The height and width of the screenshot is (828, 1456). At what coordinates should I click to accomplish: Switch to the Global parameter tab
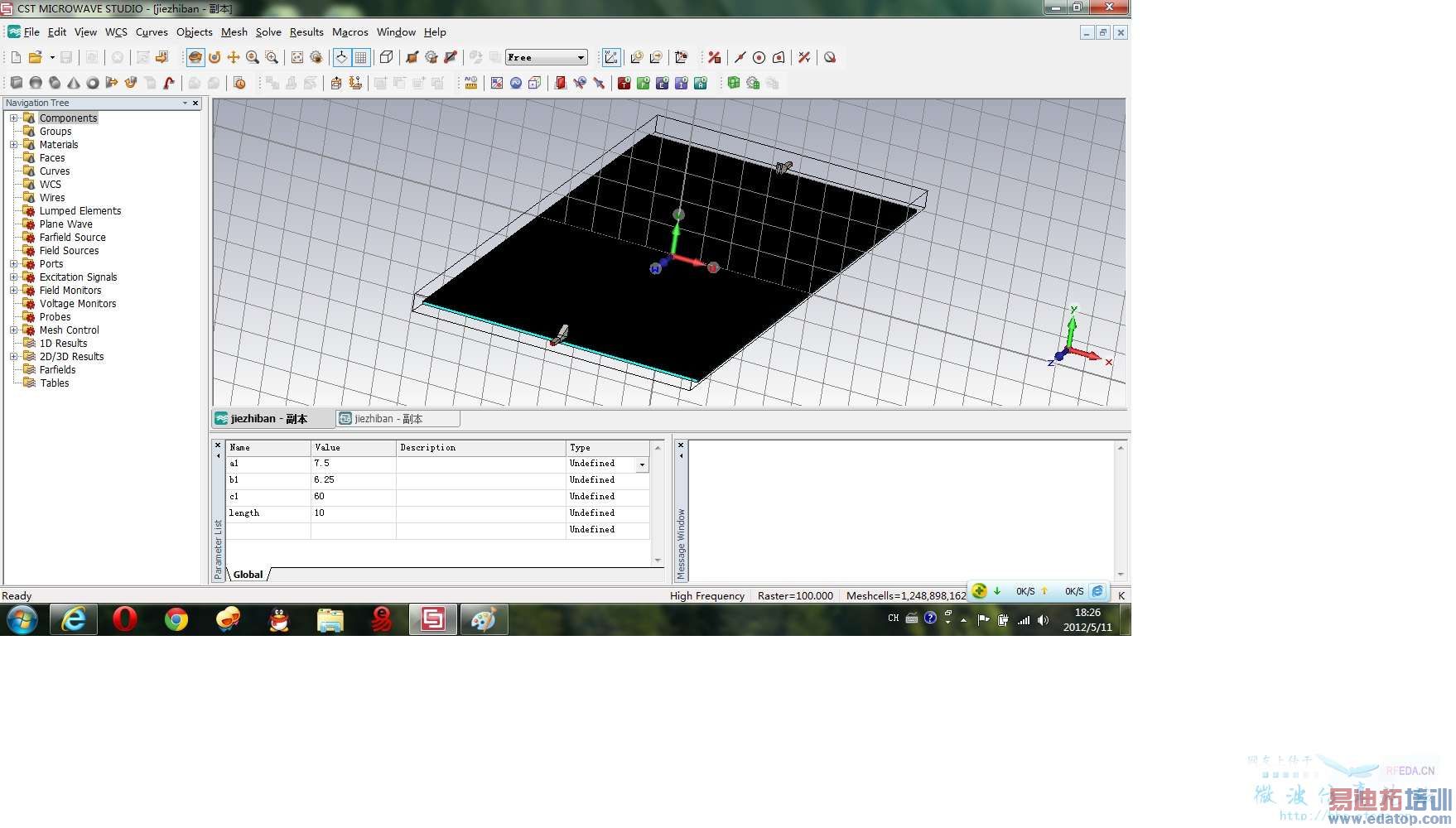(x=248, y=575)
